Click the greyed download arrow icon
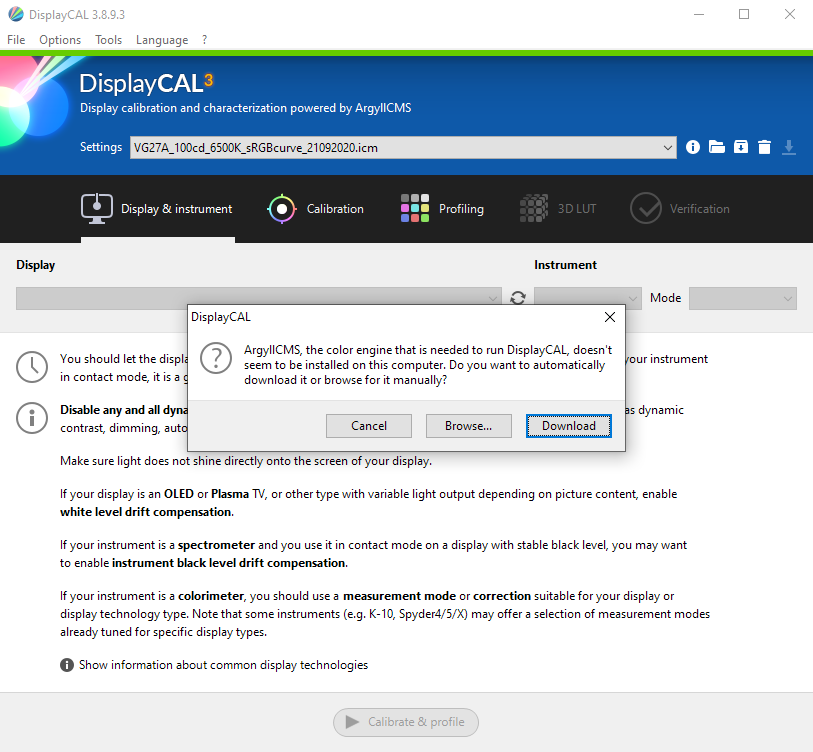The height and width of the screenshot is (752, 813). [x=789, y=147]
